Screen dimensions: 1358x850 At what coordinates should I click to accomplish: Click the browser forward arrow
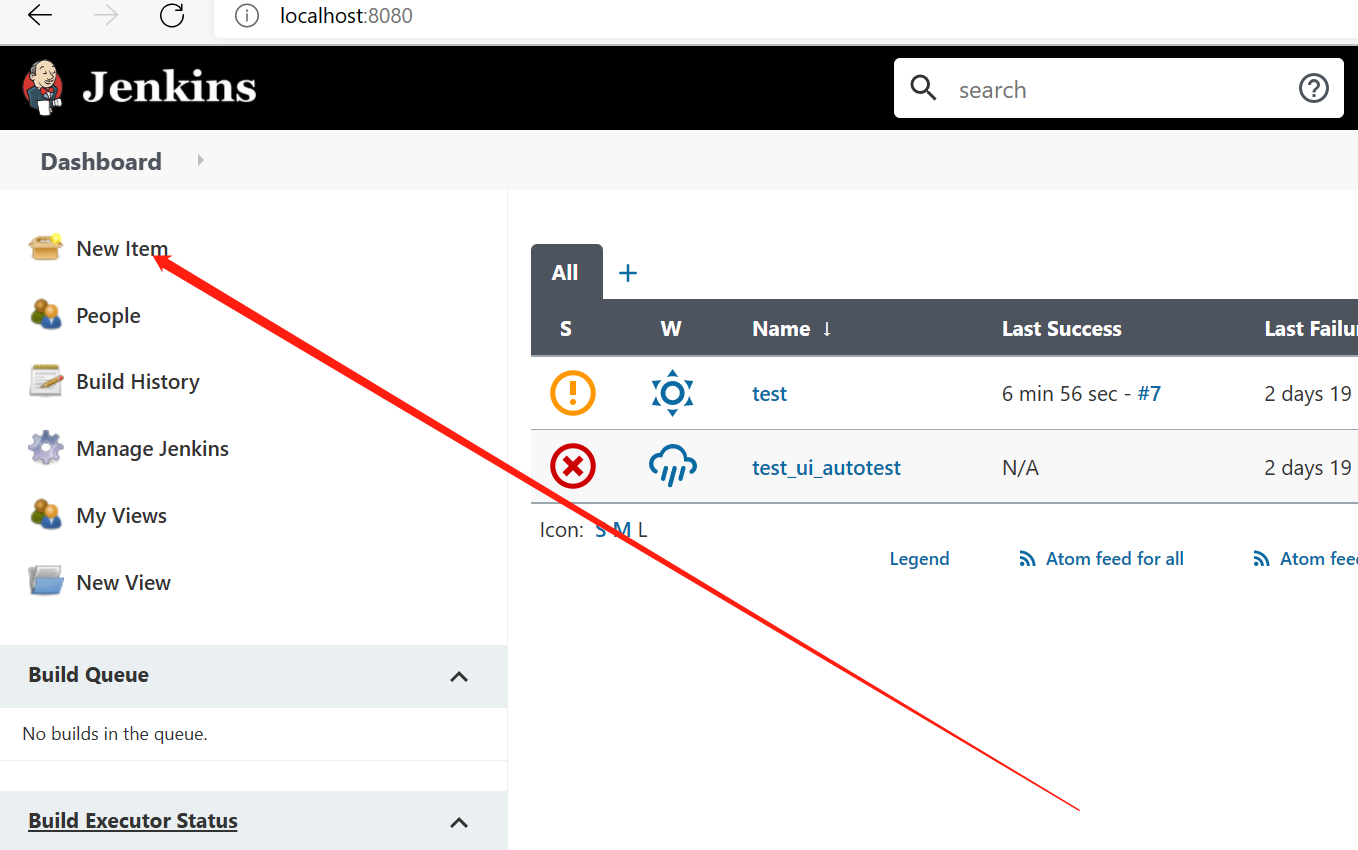tap(105, 16)
